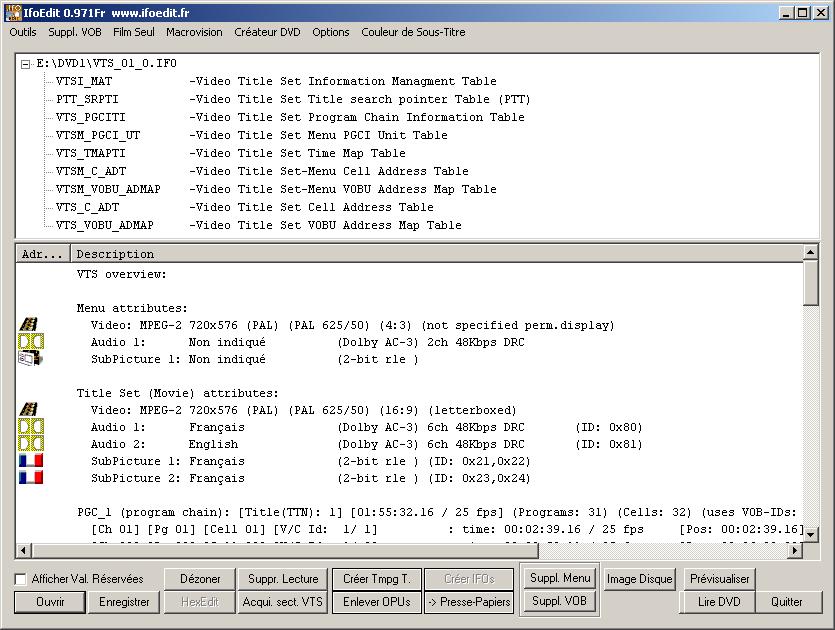This screenshot has height=630, width=835.
Task: Click the French flag beside SubPicture 1
Action: [30, 461]
